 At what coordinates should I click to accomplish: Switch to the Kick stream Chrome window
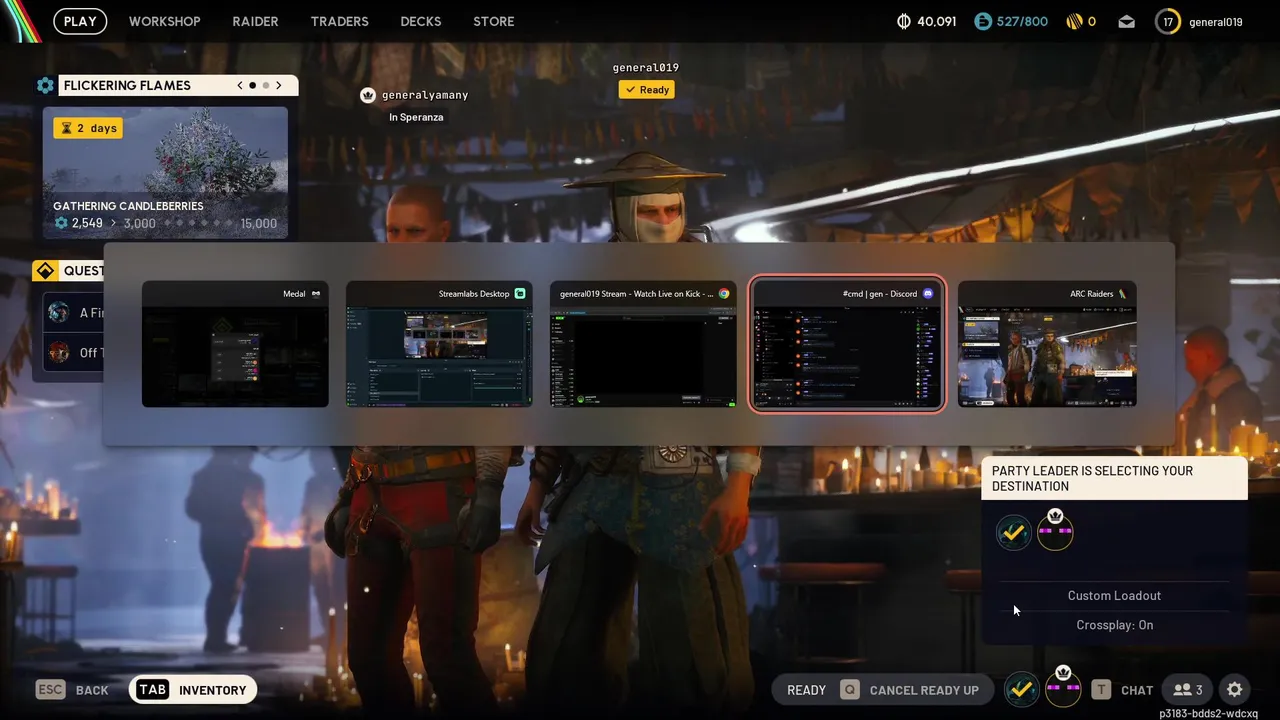pyautogui.click(x=643, y=344)
